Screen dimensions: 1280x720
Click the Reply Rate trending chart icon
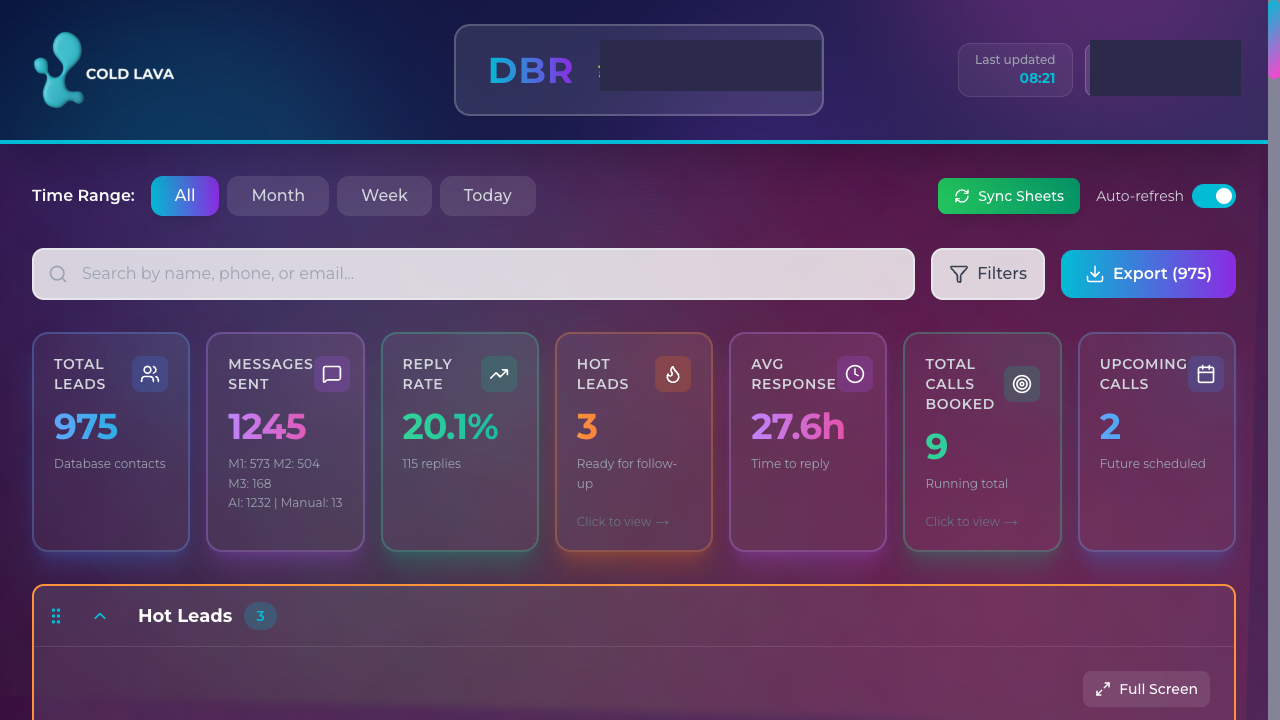coord(499,373)
